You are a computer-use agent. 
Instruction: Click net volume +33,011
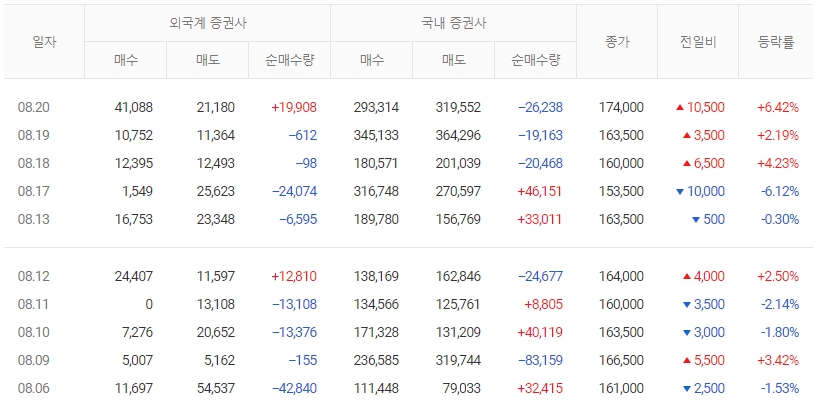coord(540,219)
